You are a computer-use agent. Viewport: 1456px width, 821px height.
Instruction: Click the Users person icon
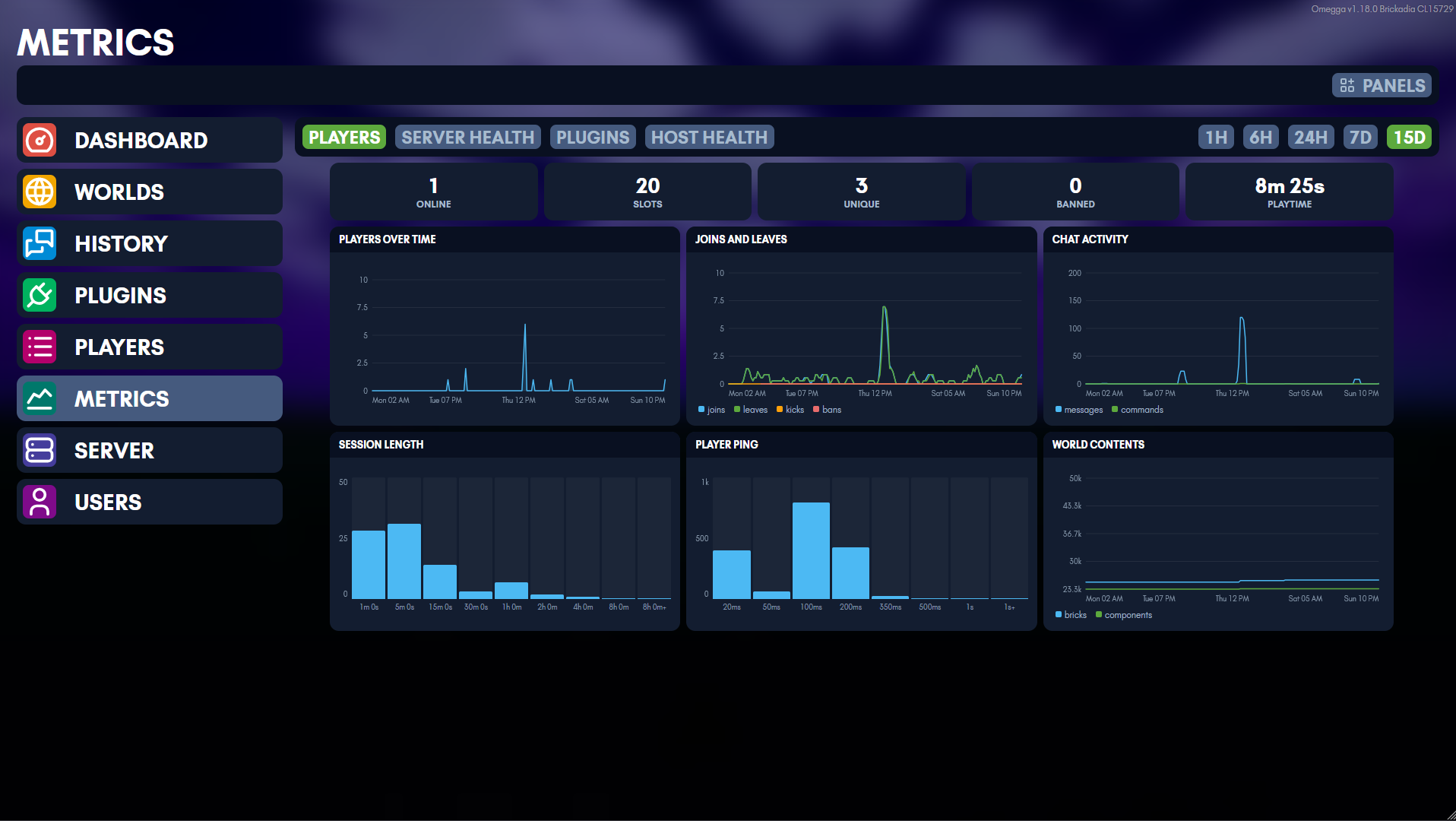click(x=40, y=502)
